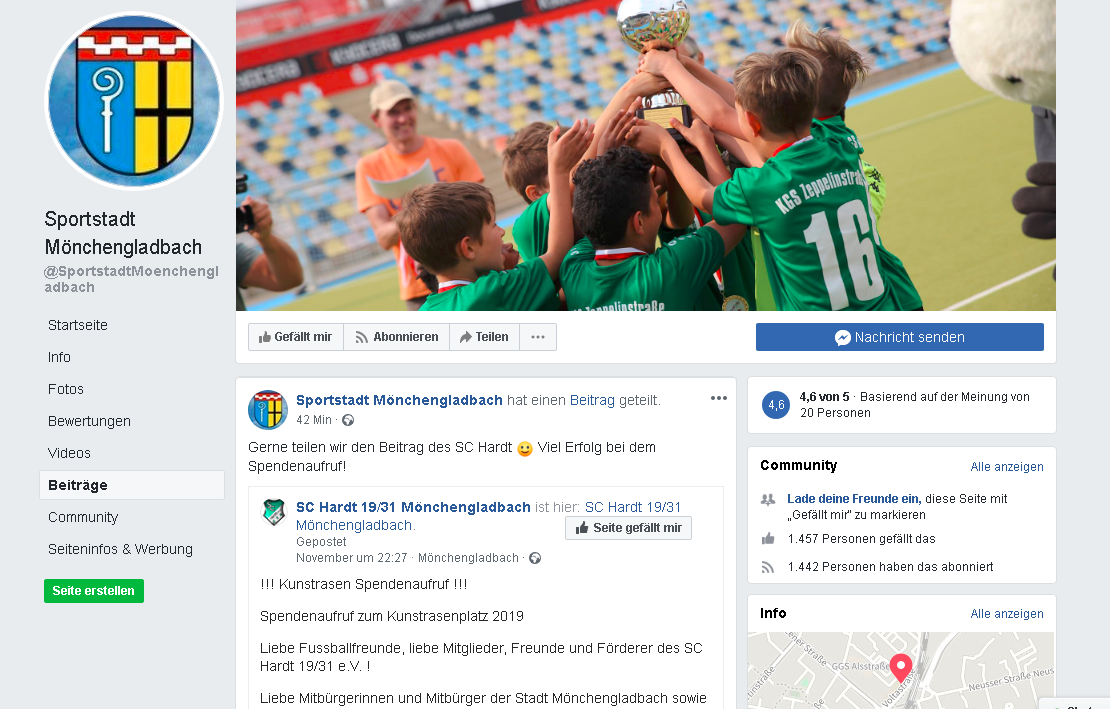Open Alle anzeigen in Community box

[x=1007, y=467]
